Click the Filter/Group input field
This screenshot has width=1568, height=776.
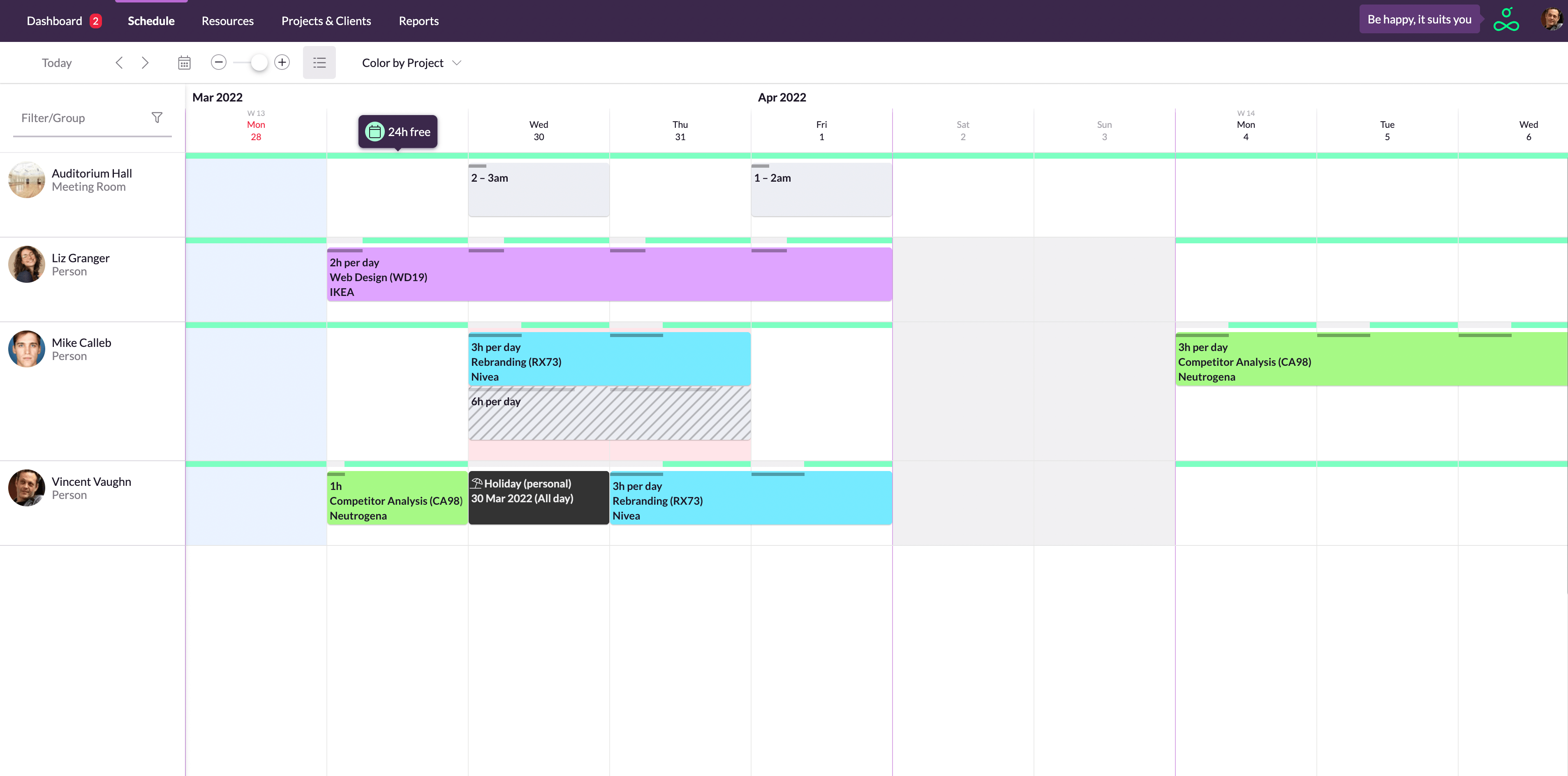[79, 118]
